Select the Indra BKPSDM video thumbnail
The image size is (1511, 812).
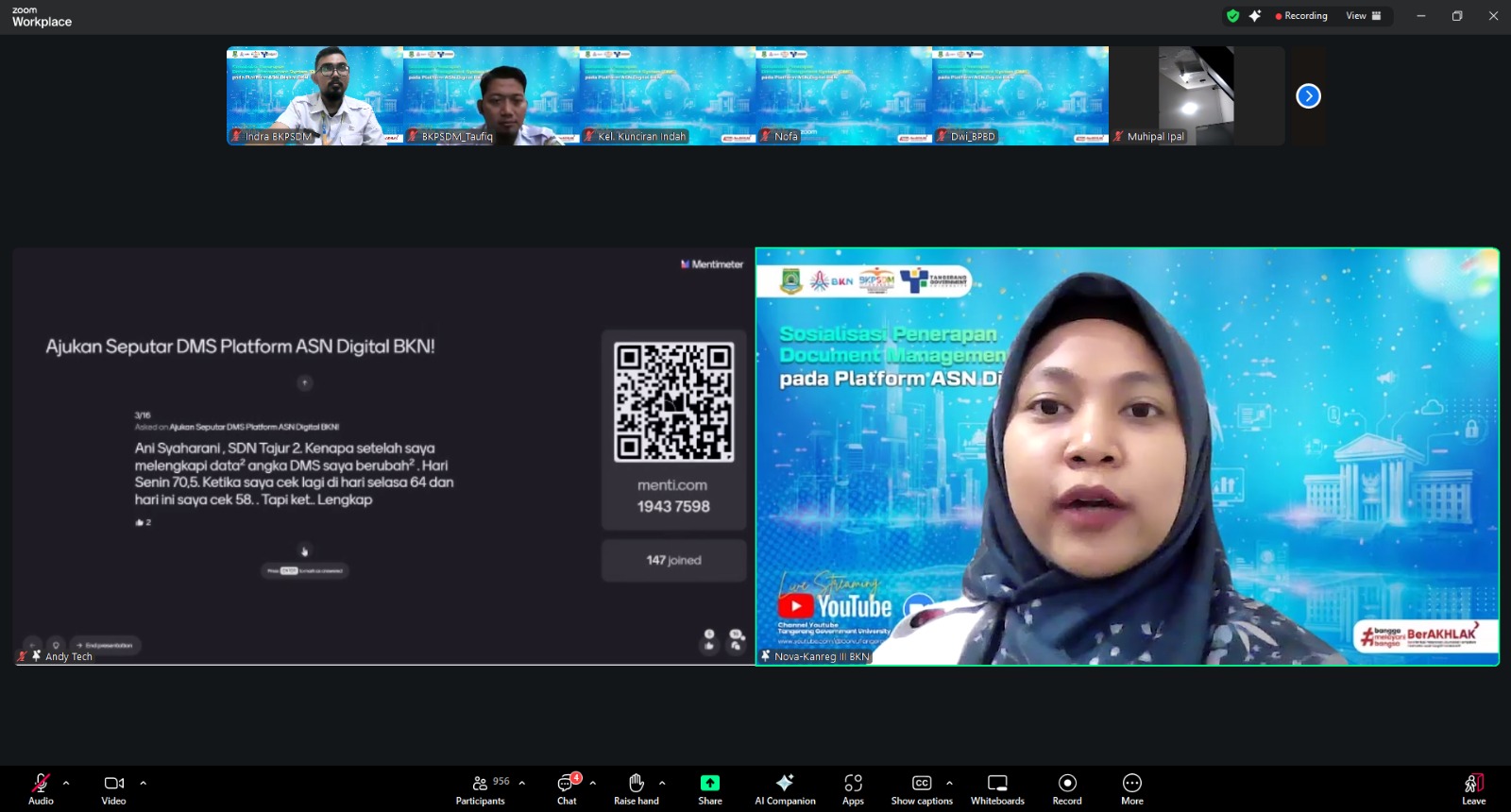coord(314,95)
